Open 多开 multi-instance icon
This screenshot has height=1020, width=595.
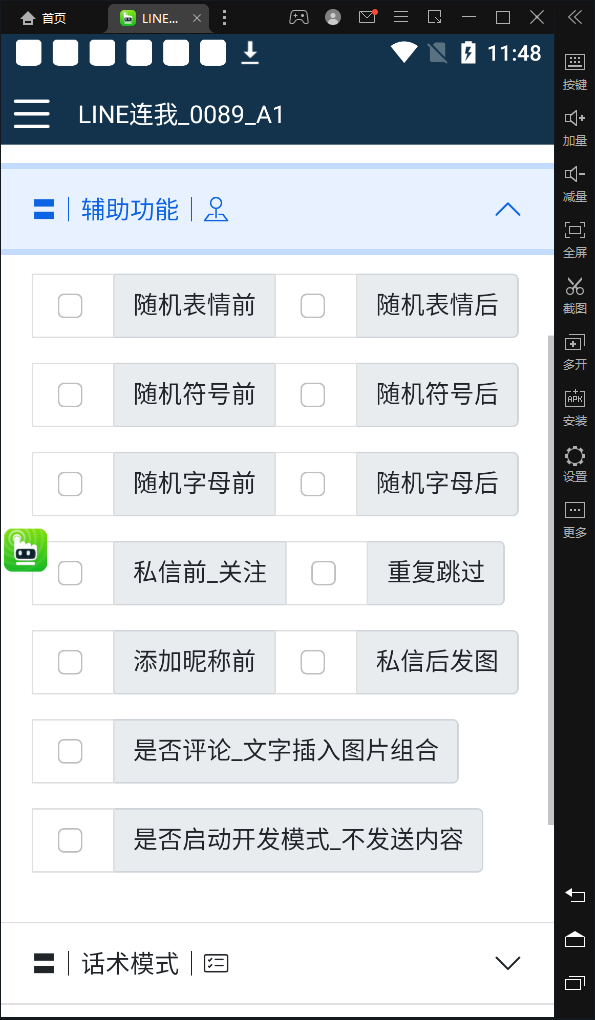coord(575,351)
